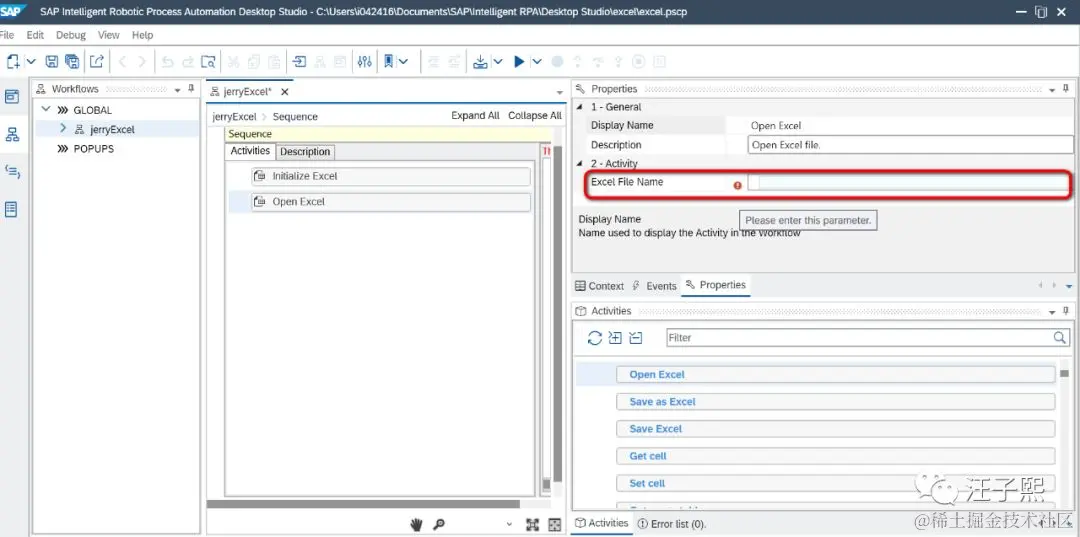Click Sequence in the breadcrumb
This screenshot has width=1080, height=537.
[295, 117]
